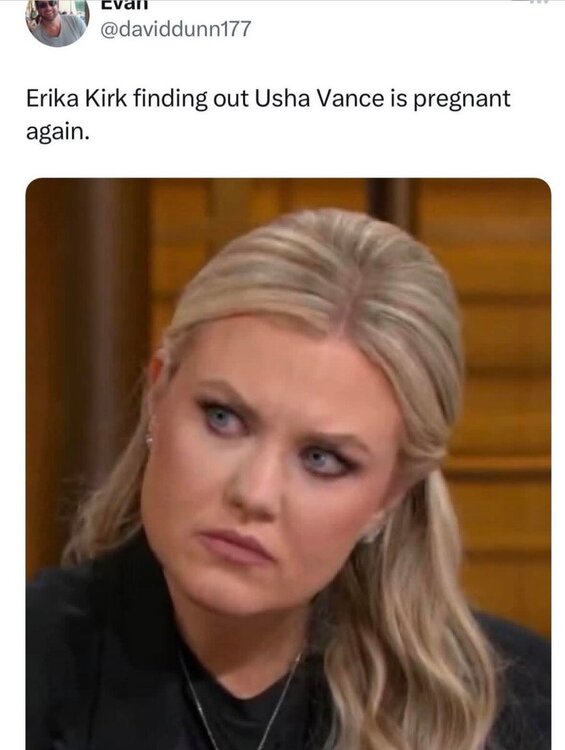Screen dimensions: 565x750
Task: Open the more options ellipsis icon
Action: pos(534,2)
